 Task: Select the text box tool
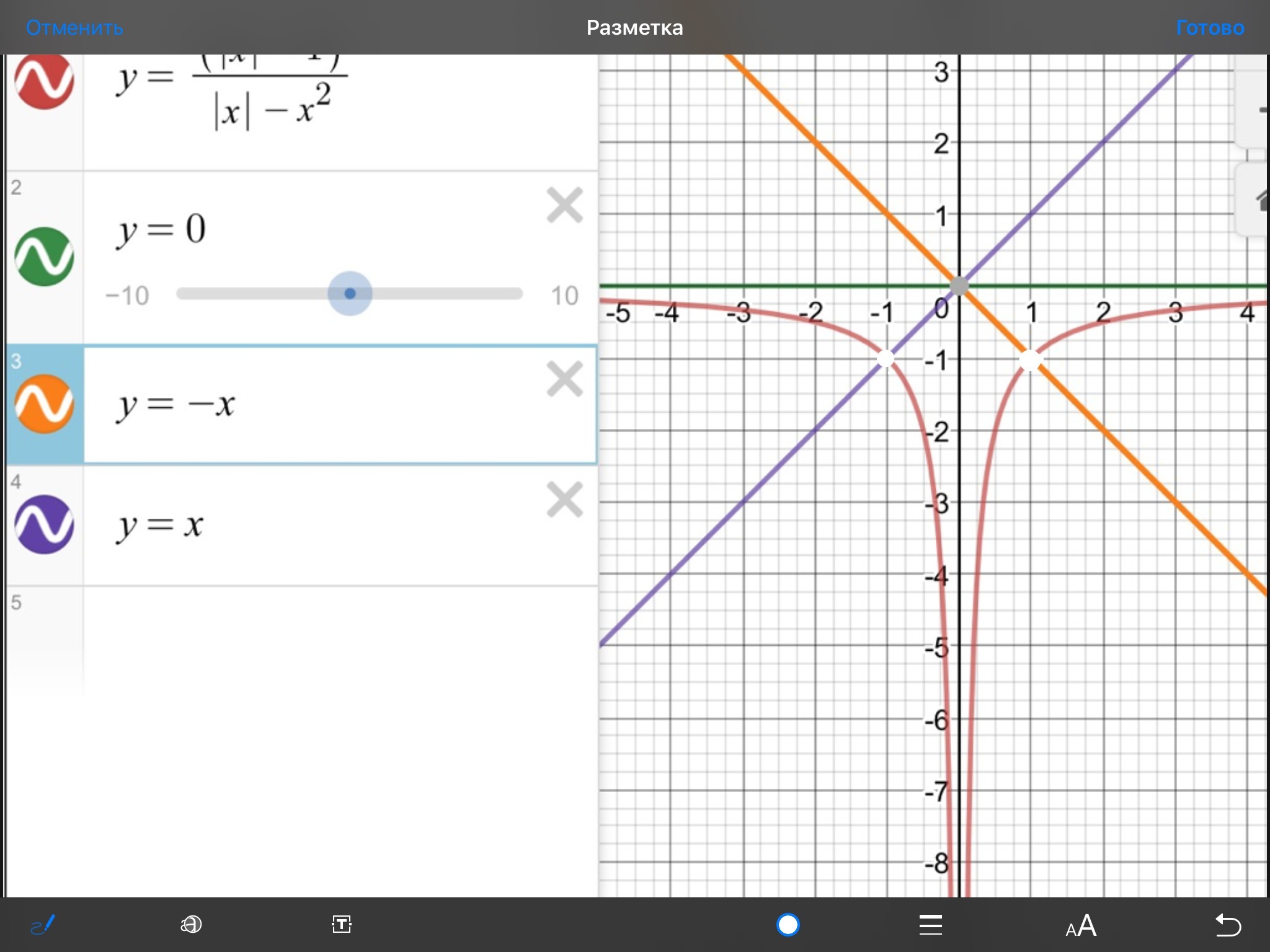[341, 925]
